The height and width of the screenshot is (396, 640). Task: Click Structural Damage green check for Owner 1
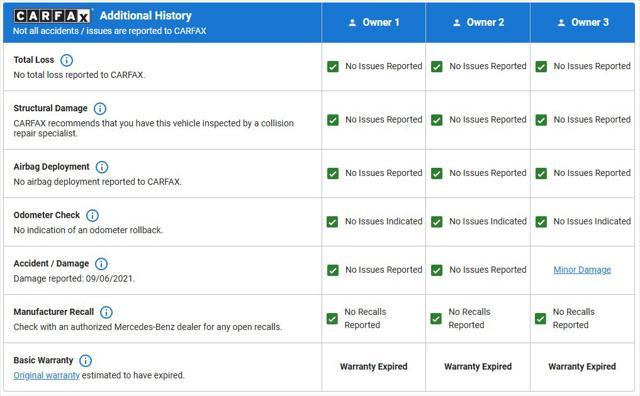pos(333,120)
